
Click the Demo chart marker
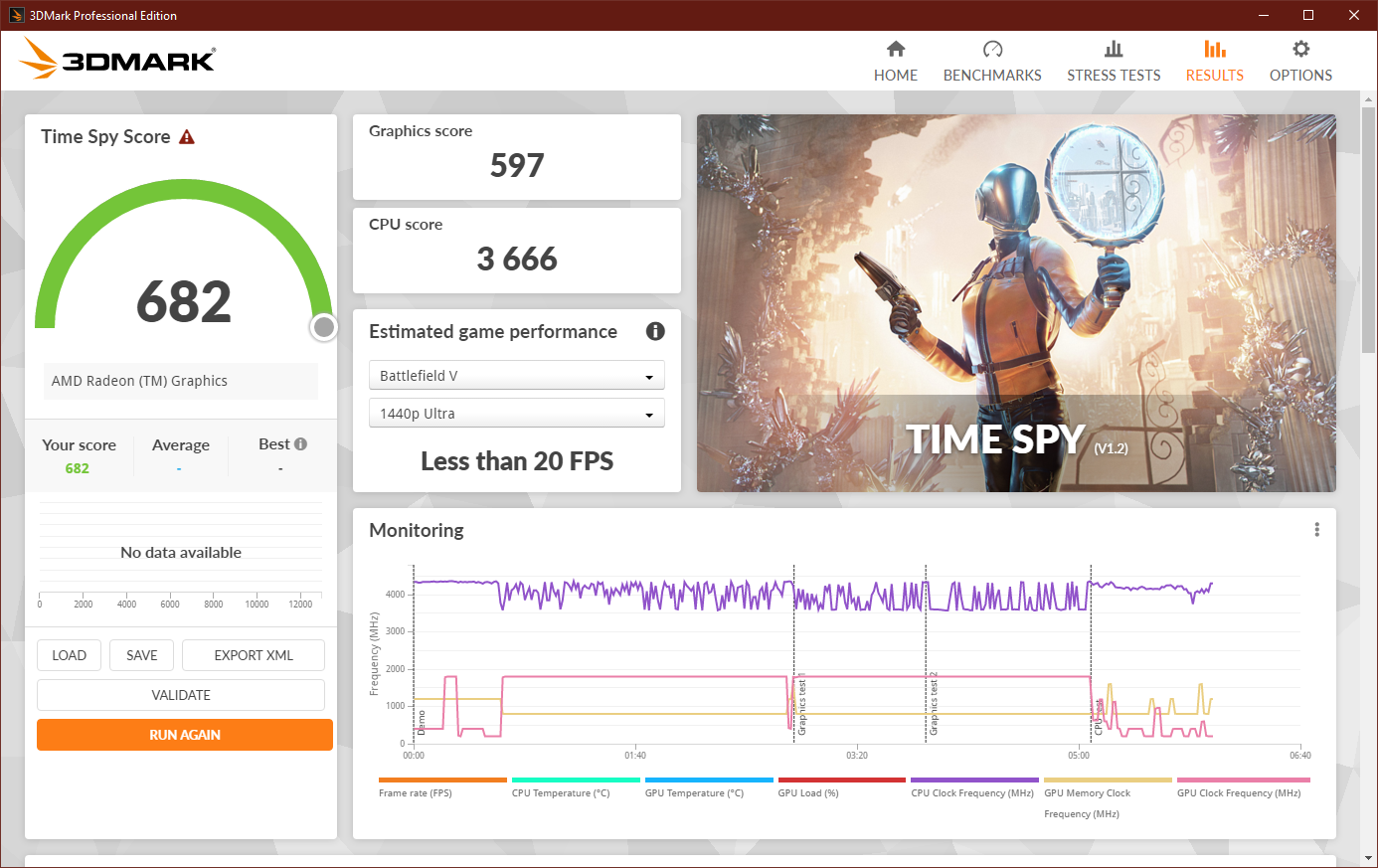click(x=422, y=722)
